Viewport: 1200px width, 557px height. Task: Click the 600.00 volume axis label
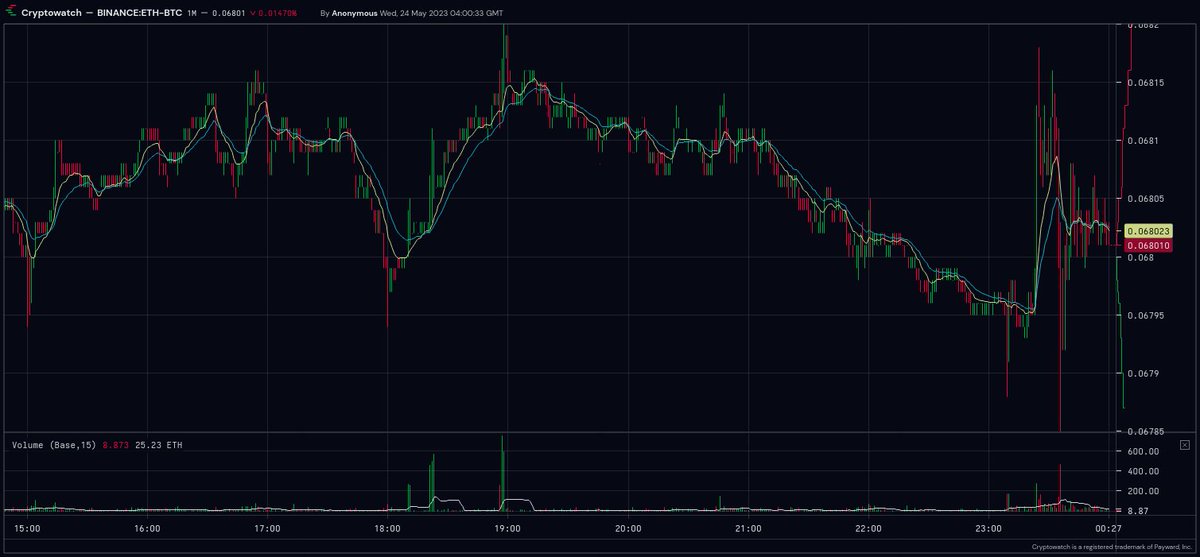point(1145,452)
